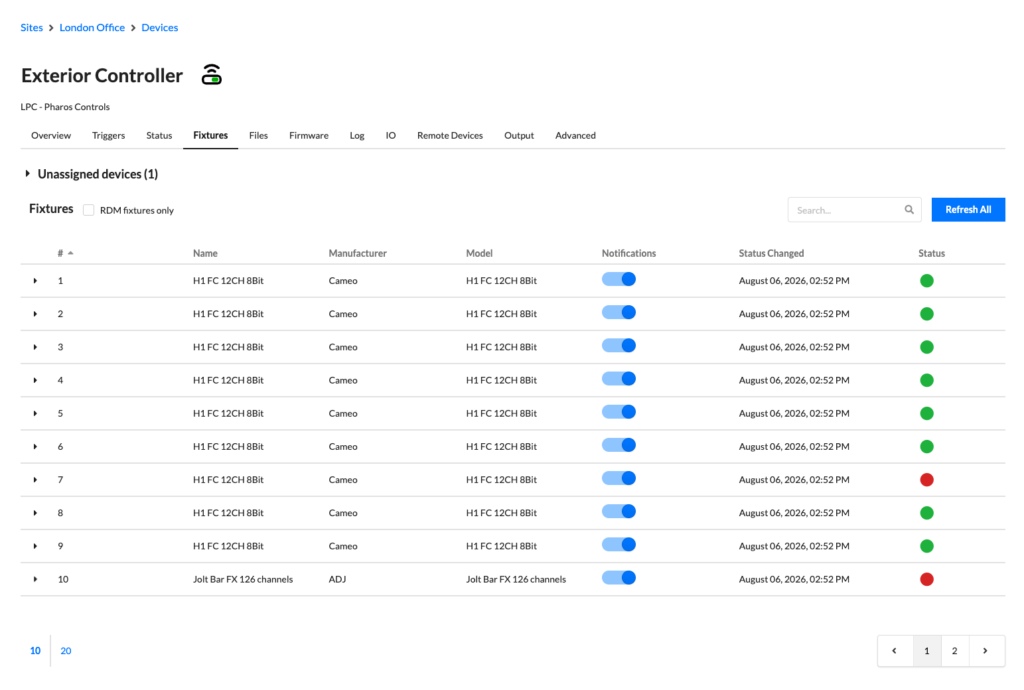Image resolution: width=1024 pixels, height=690 pixels.
Task: Open London Office breadcrumb link
Action: point(92,27)
